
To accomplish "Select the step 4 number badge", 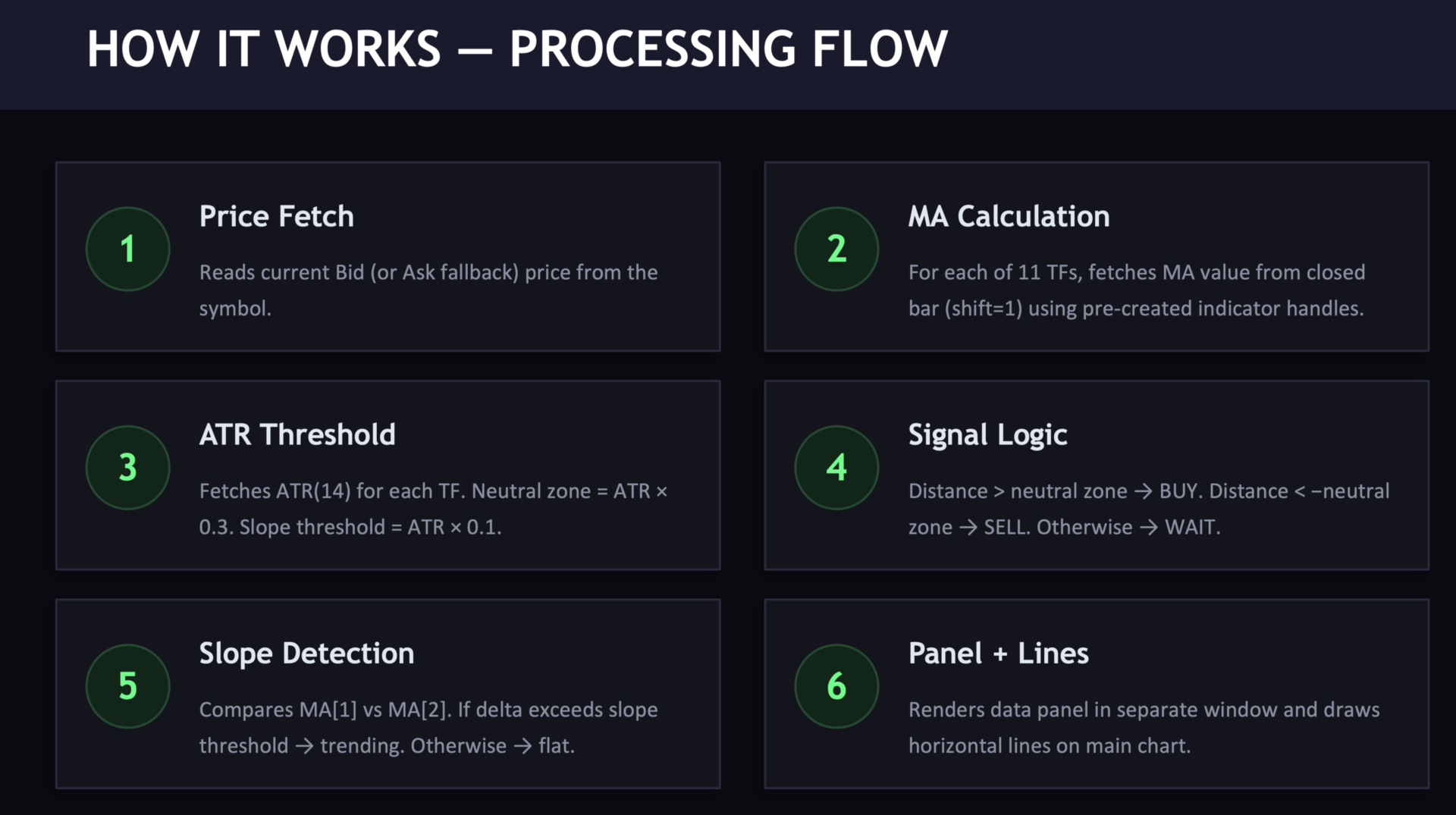I will coord(836,467).
